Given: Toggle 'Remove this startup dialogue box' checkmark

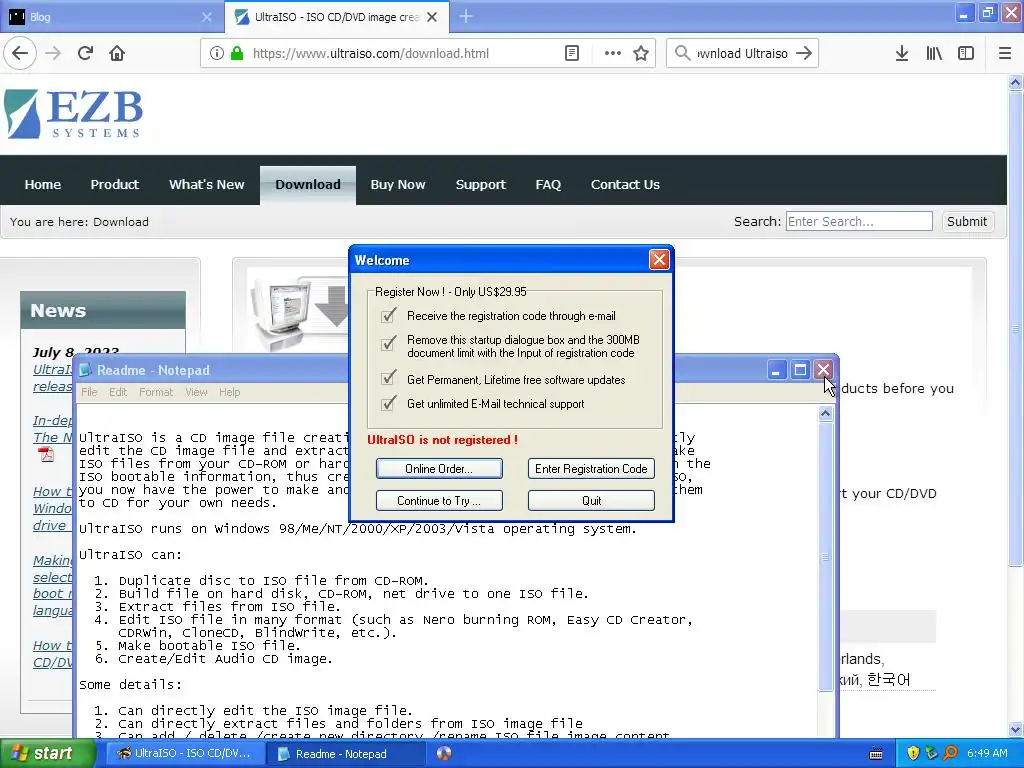Looking at the screenshot, I should pos(389,343).
